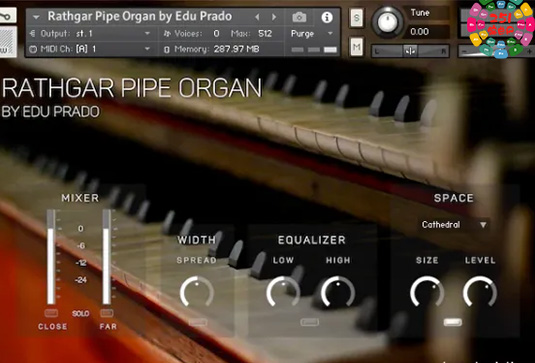The height and width of the screenshot is (363, 535).
Task: Click the memory icon
Action: pos(167,49)
